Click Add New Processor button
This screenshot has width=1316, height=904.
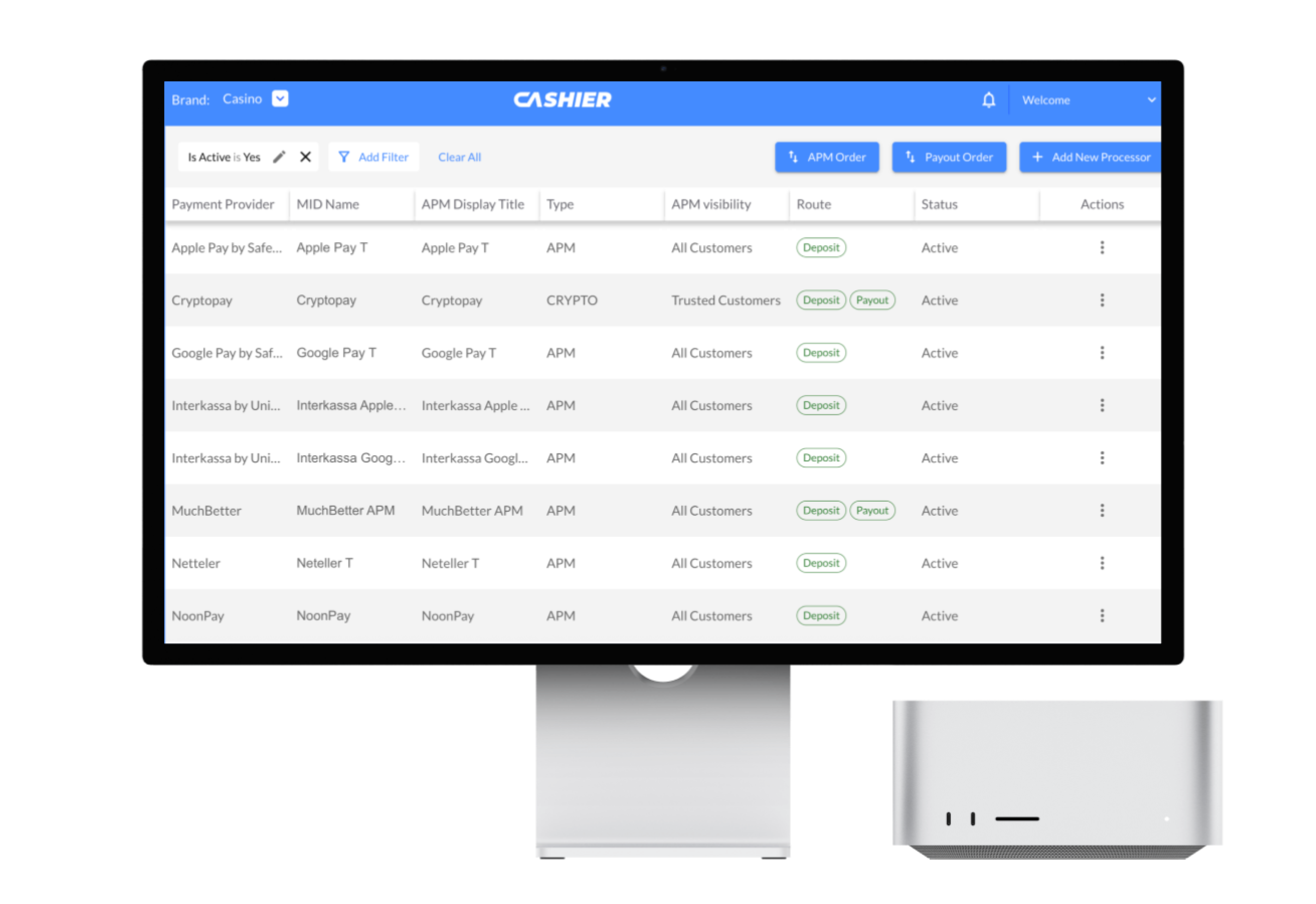1091,157
